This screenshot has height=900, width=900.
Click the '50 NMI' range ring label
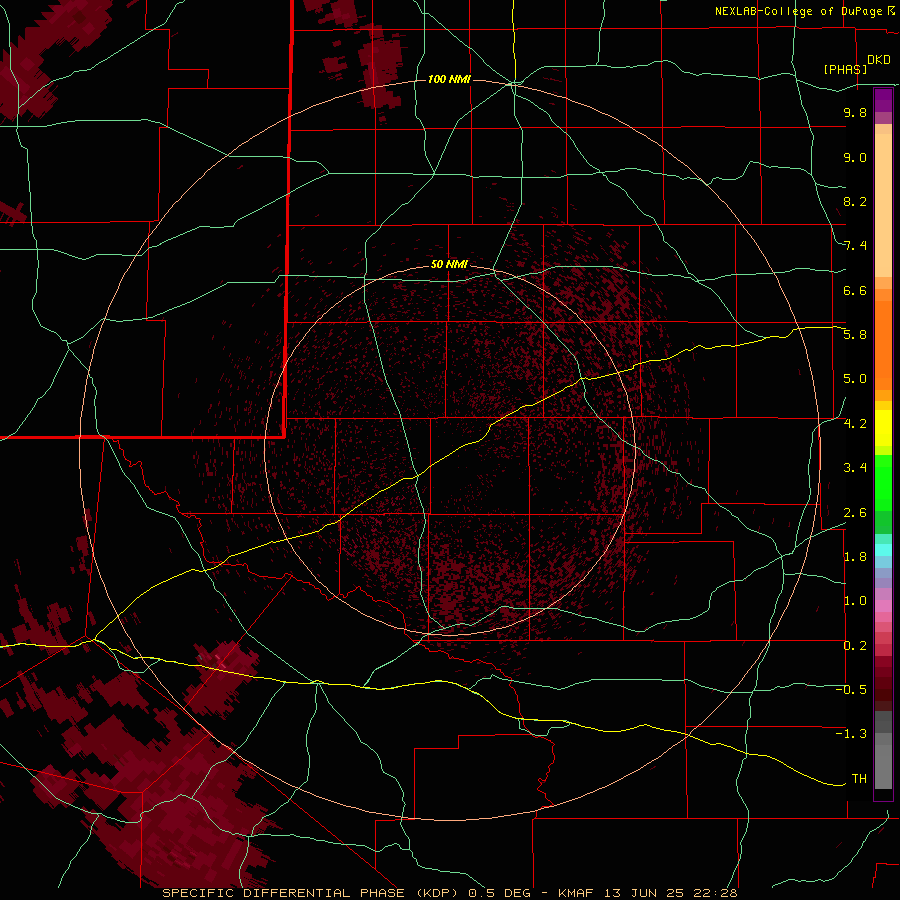coord(449,264)
